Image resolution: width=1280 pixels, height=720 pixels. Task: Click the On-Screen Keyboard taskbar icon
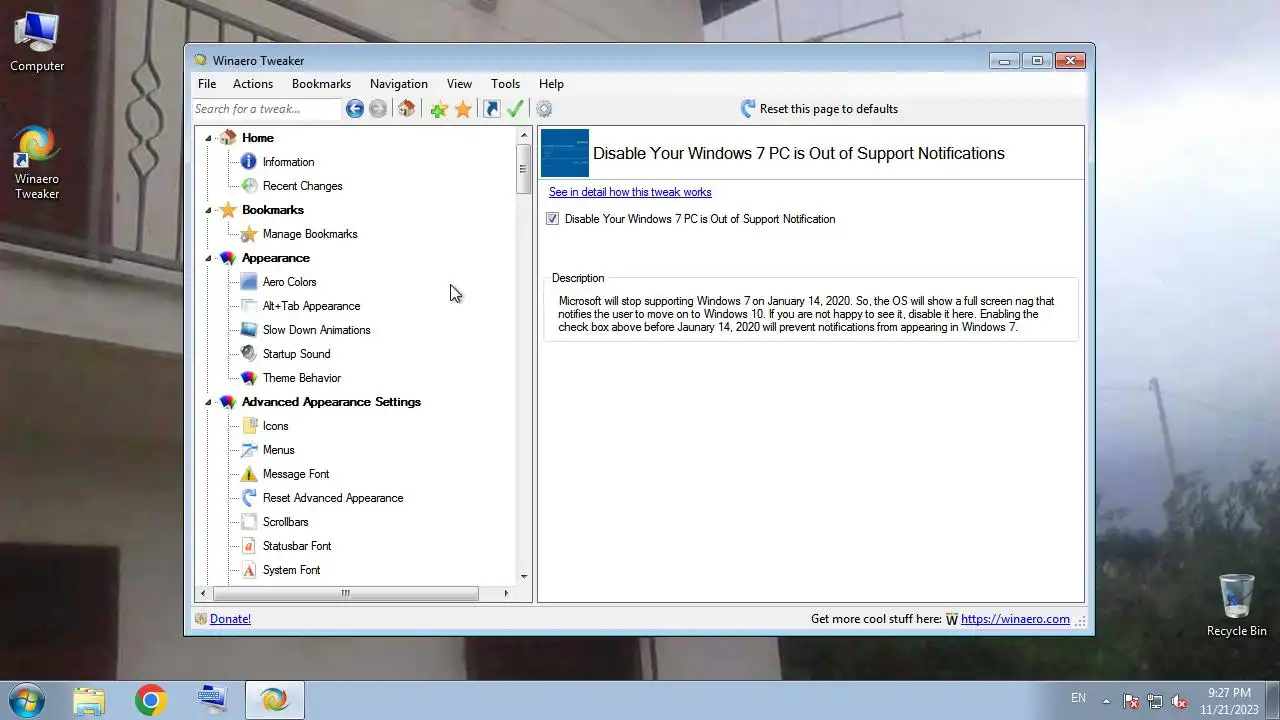tap(213, 700)
